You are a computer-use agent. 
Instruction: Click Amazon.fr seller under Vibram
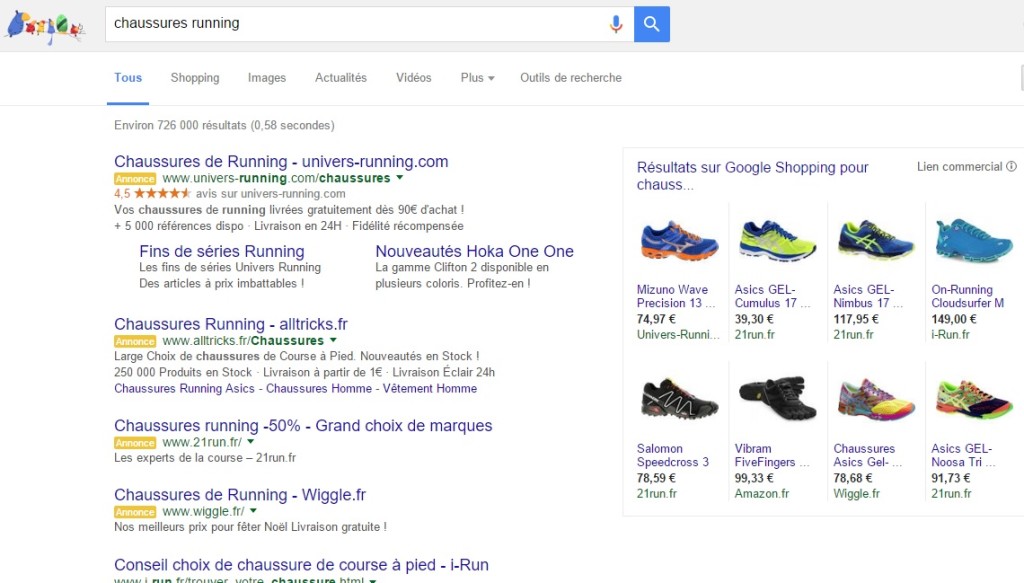[761, 494]
